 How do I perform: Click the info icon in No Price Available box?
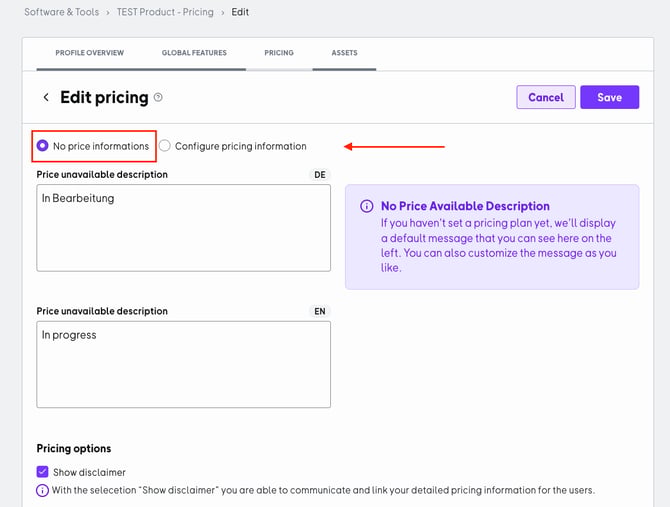366,206
